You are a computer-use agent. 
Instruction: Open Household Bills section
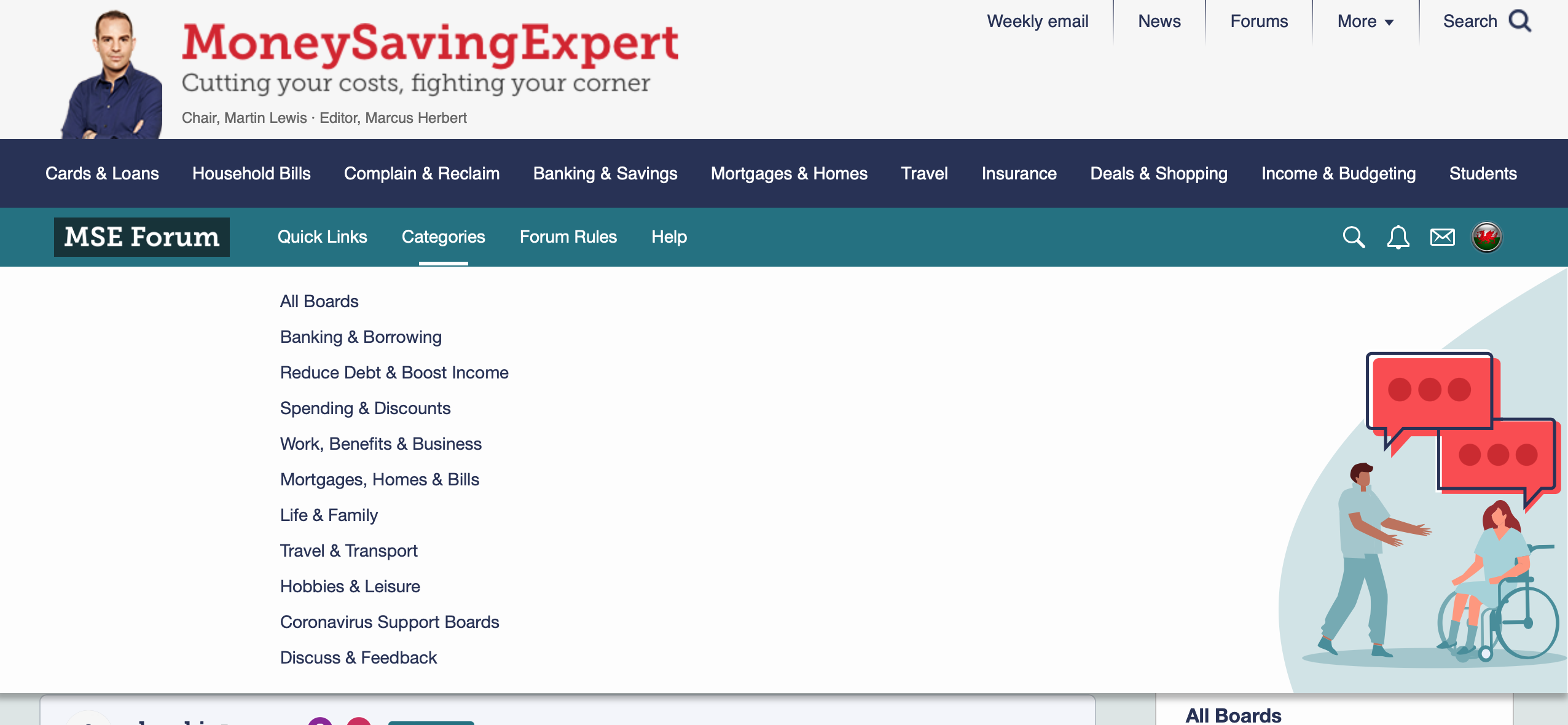[x=251, y=174]
